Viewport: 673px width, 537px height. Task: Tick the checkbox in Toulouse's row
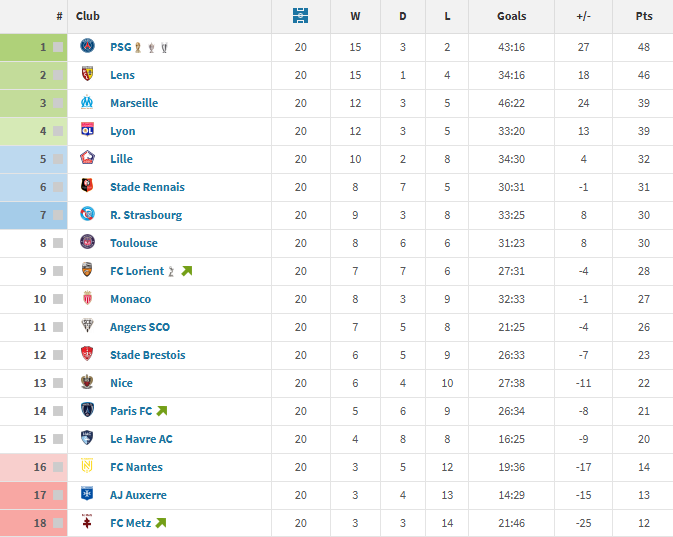click(58, 243)
